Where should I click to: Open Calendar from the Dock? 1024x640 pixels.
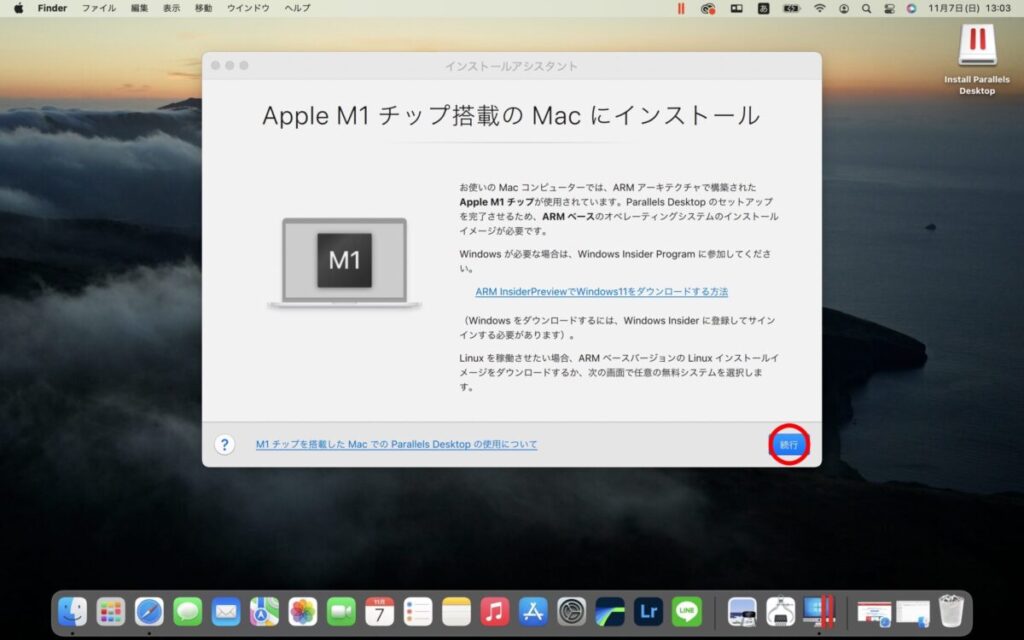379,612
